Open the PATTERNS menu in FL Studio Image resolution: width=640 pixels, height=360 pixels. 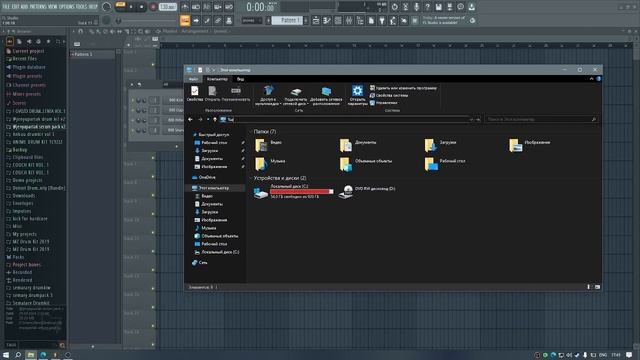pyautogui.click(x=39, y=7)
